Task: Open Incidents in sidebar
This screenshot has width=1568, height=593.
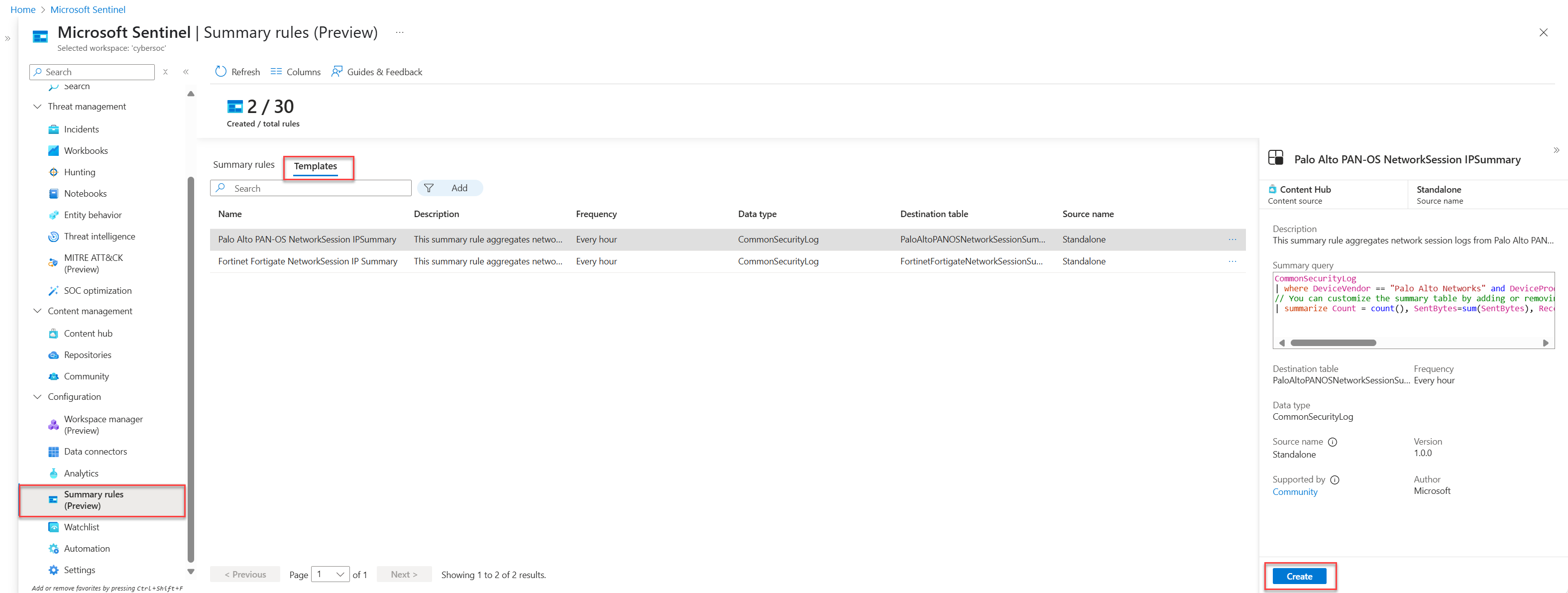Action: click(x=81, y=129)
